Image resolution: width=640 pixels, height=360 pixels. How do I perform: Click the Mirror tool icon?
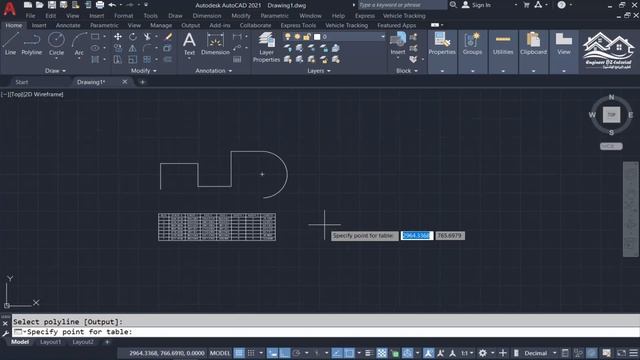[133, 48]
